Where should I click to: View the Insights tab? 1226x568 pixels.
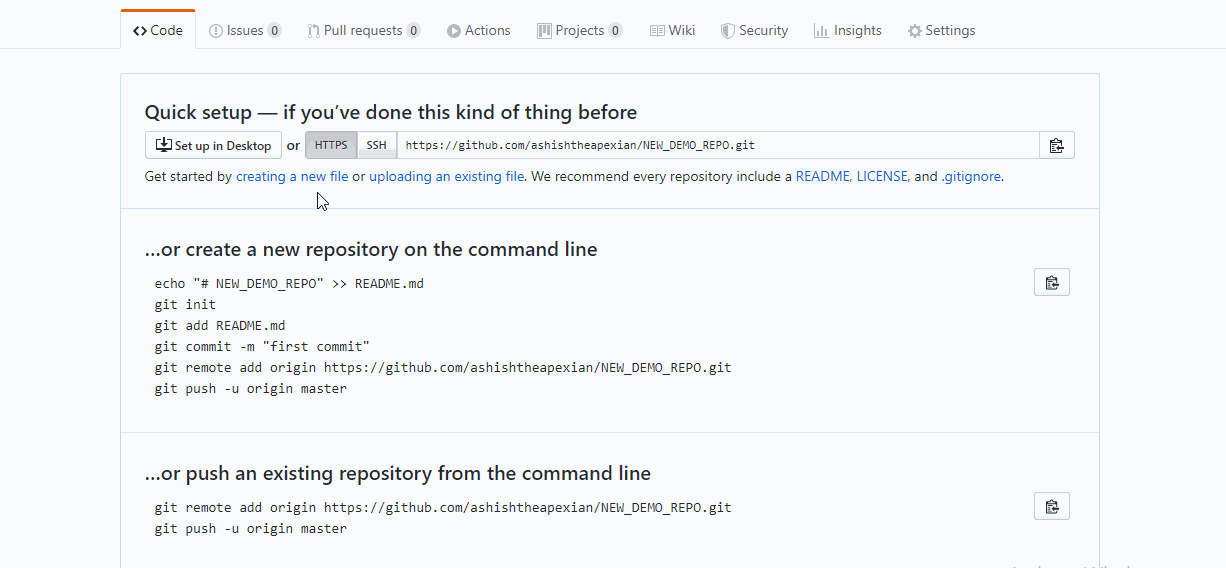point(847,30)
